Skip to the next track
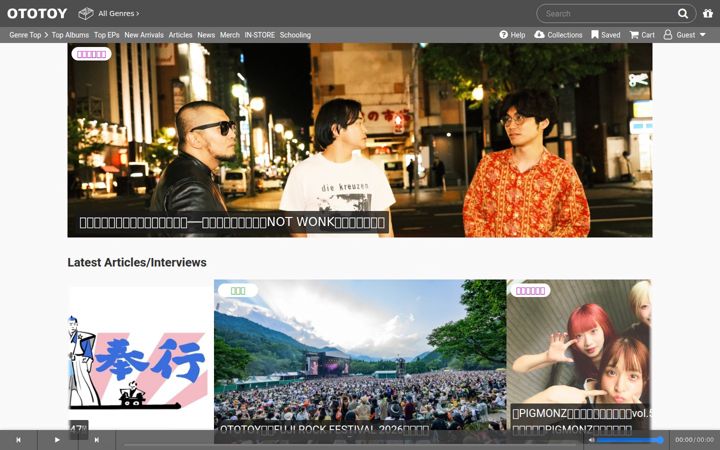This screenshot has width=720, height=450. click(x=96, y=440)
